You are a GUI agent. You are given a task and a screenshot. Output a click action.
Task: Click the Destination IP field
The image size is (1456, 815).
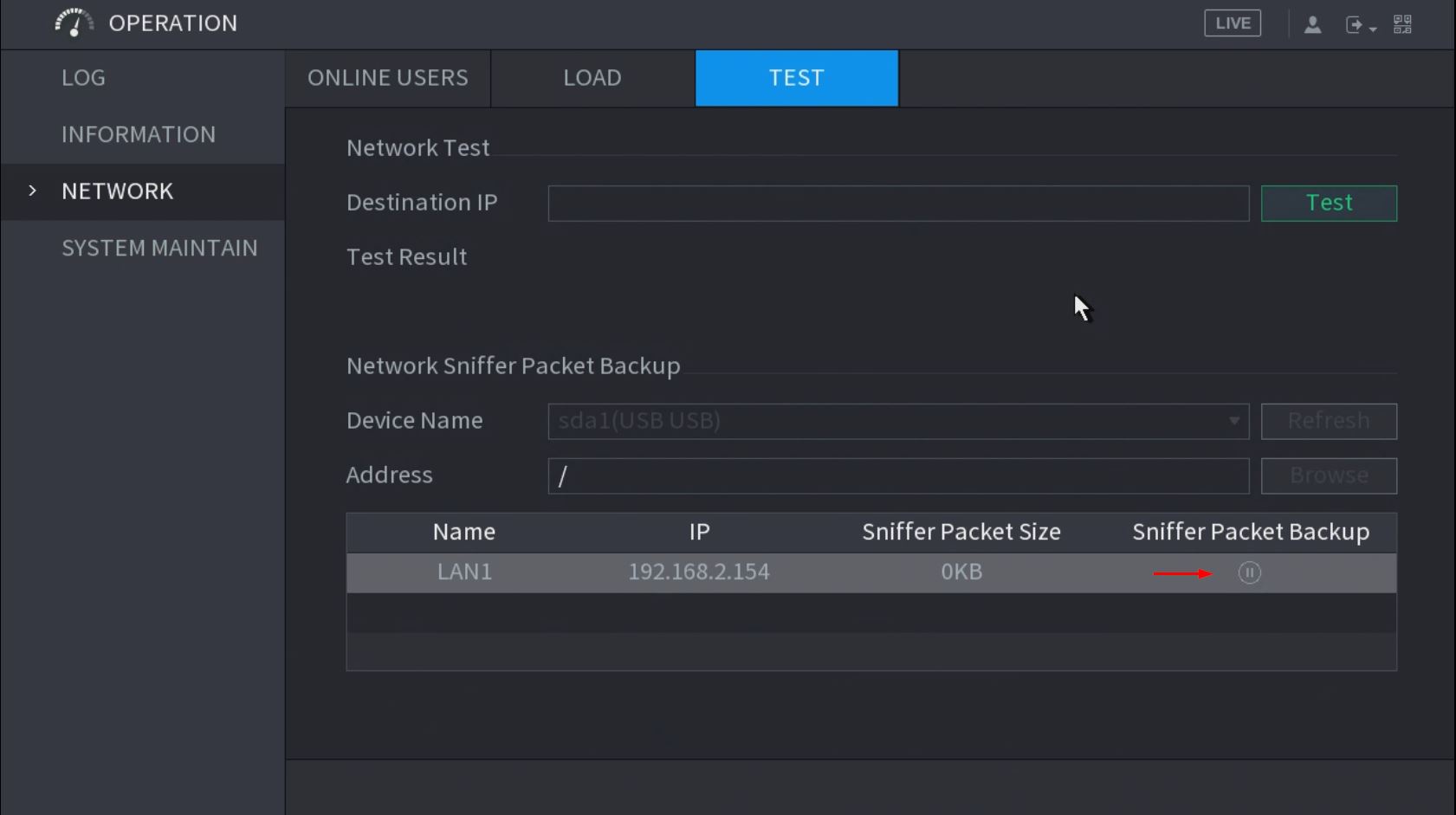point(898,204)
